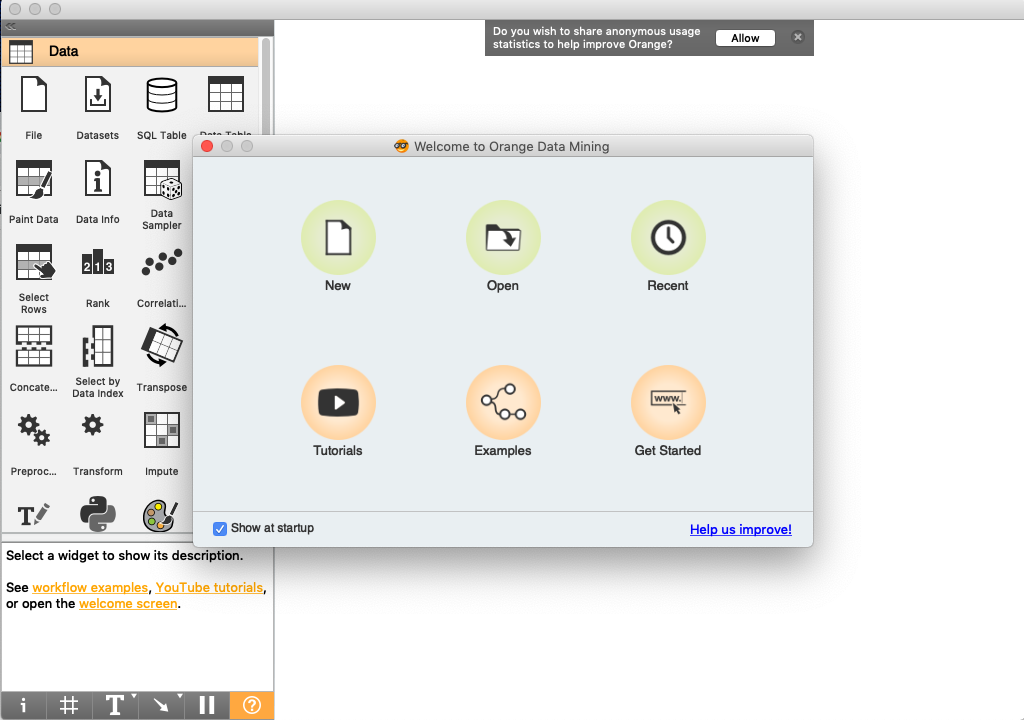Click the info 'i' button in bottom toolbar
The image size is (1024, 720).
pyautogui.click(x=24, y=705)
